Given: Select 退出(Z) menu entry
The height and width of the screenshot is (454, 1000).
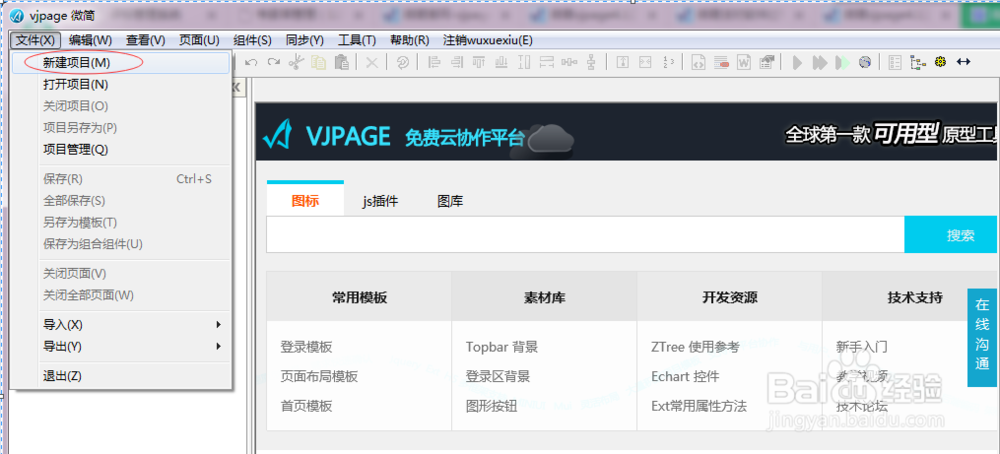Looking at the screenshot, I should tap(121, 376).
